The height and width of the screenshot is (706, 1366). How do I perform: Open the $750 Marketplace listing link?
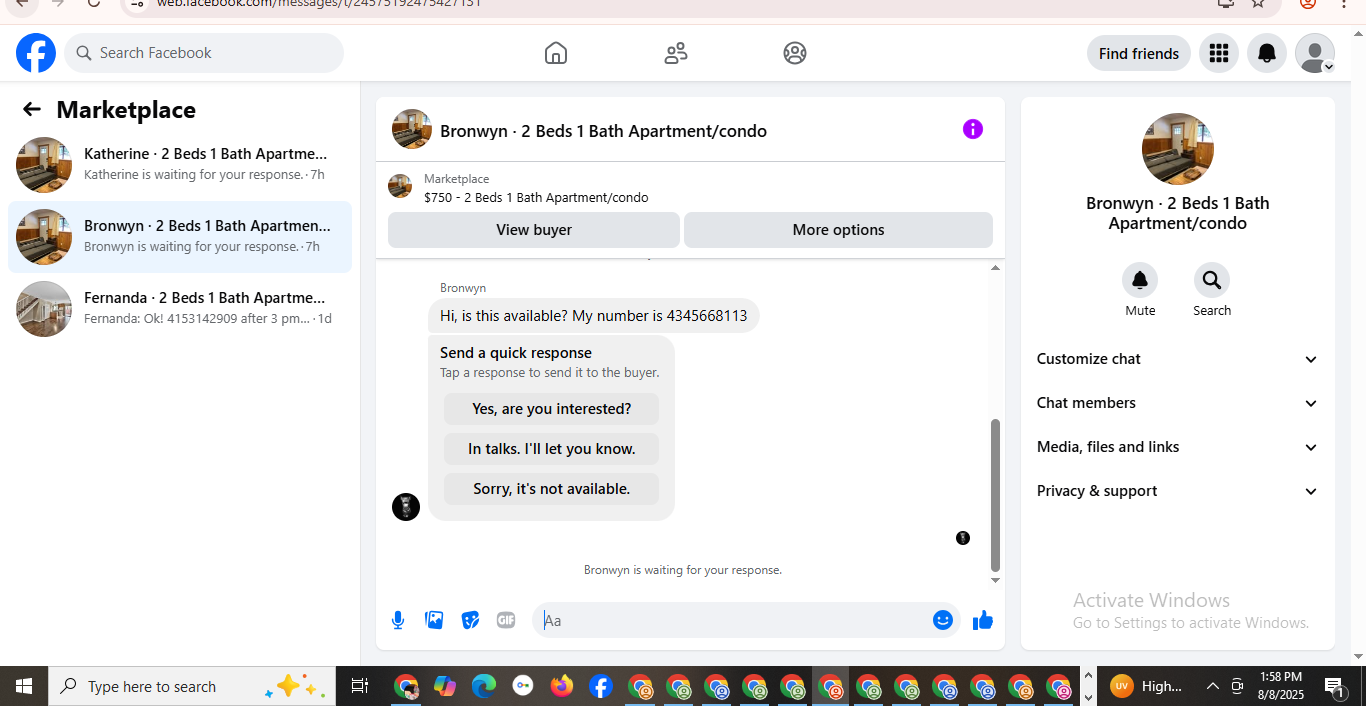point(536,197)
